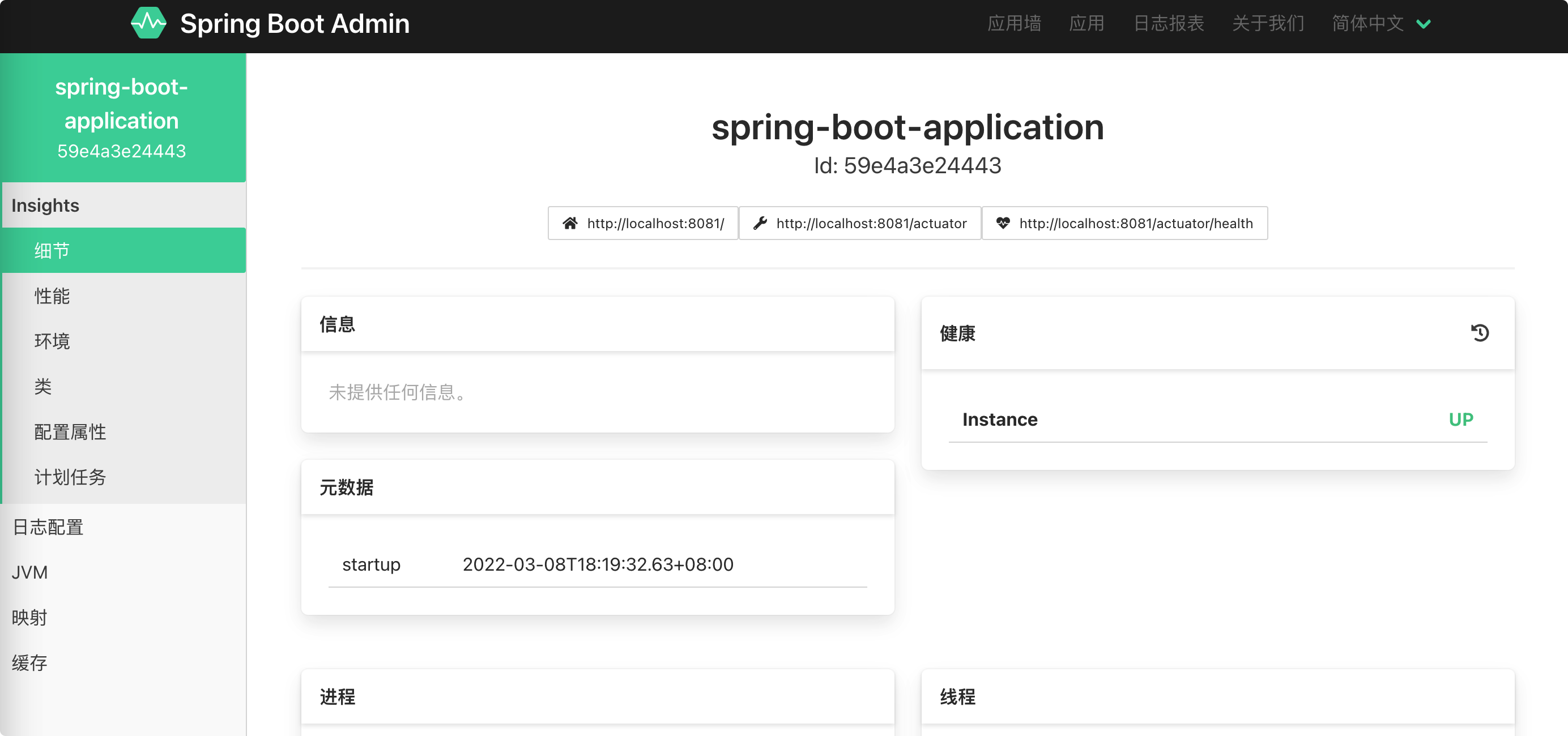Click the Instance health row

(x=1217, y=419)
